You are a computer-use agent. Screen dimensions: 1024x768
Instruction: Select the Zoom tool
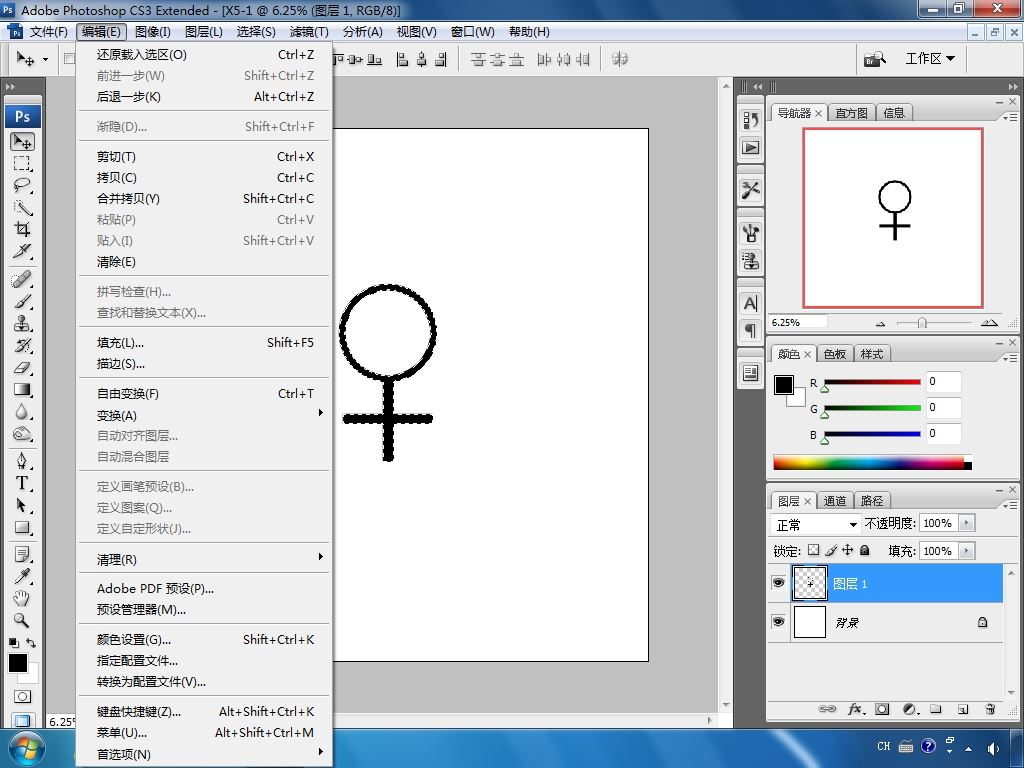pyautogui.click(x=22, y=620)
